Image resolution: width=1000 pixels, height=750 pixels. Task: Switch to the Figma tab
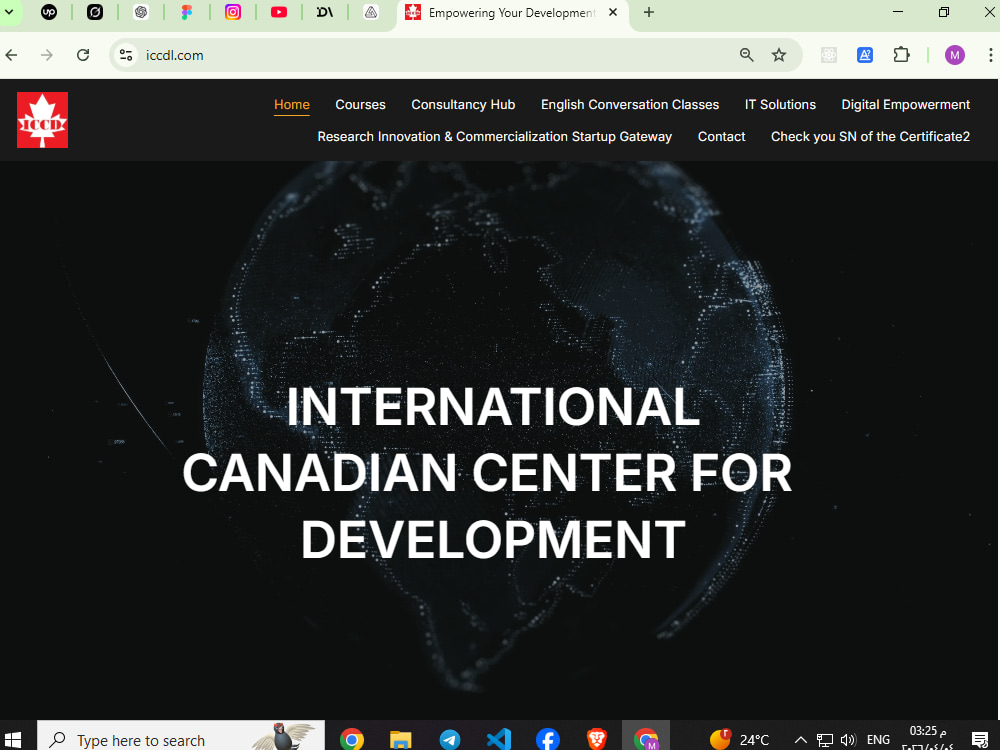point(187,12)
